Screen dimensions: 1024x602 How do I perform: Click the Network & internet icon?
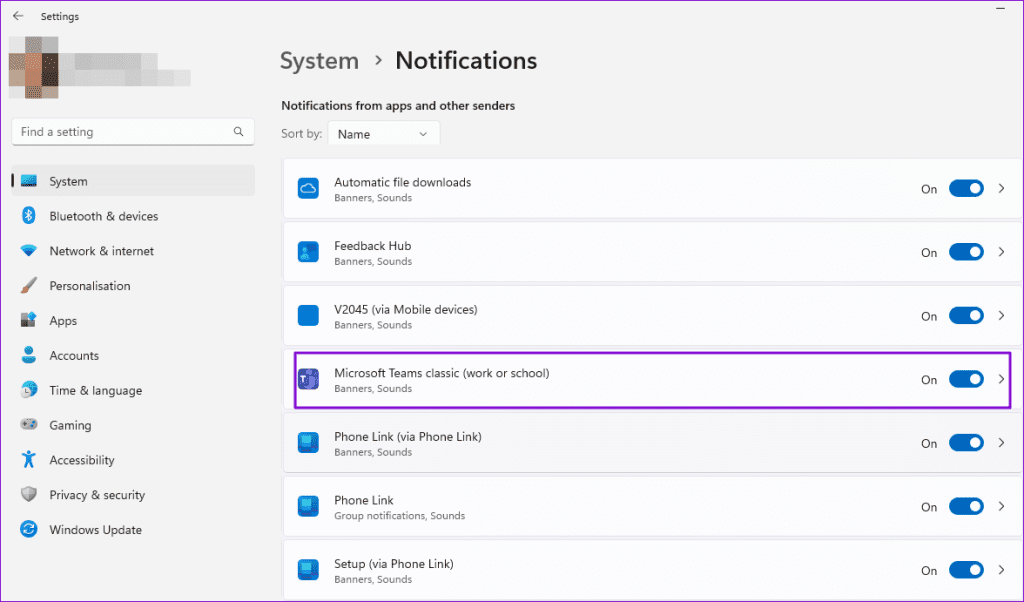(x=27, y=250)
